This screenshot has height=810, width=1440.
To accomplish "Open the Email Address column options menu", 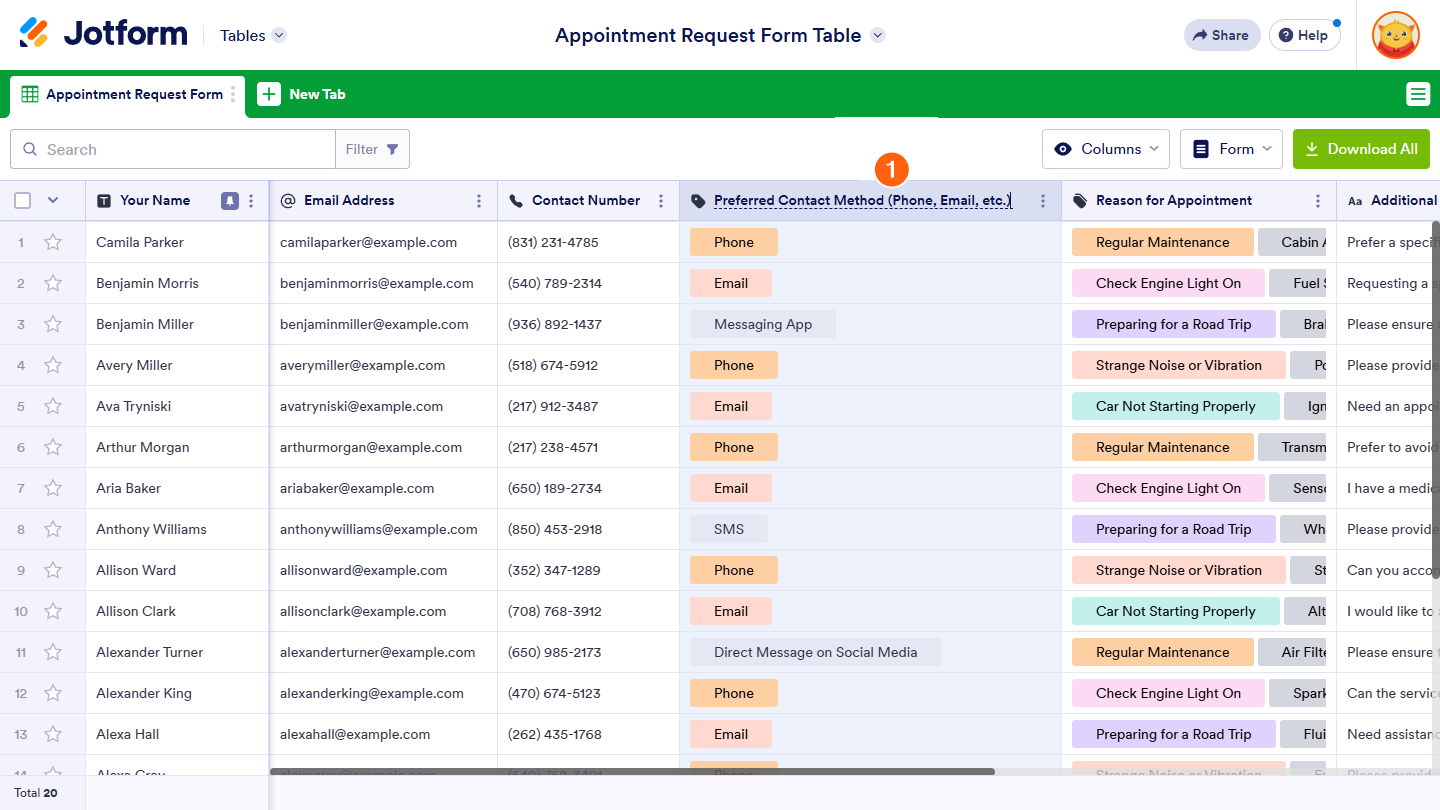I will [479, 201].
